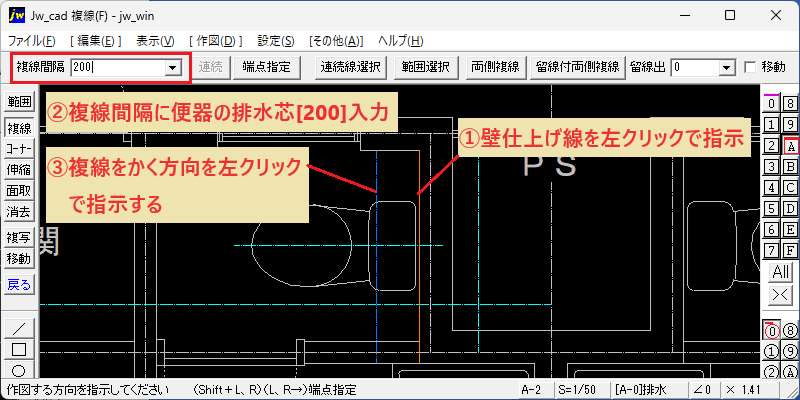Image resolution: width=800 pixels, height=400 pixels.
Task: Open the その他(A) menu
Action: tap(336, 41)
